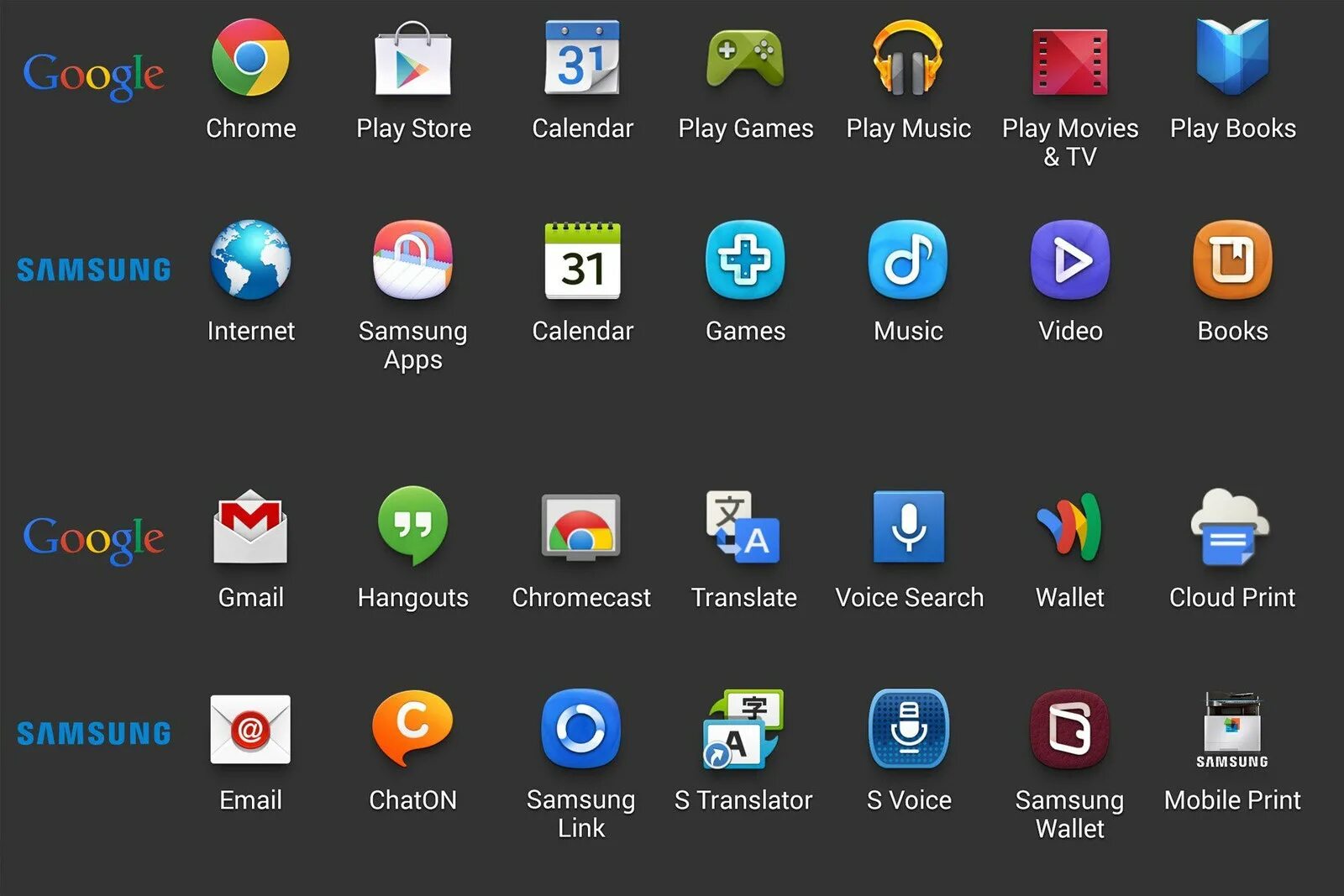Launch Samsung Internet globe icon
The height and width of the screenshot is (896, 1344).
point(250,259)
